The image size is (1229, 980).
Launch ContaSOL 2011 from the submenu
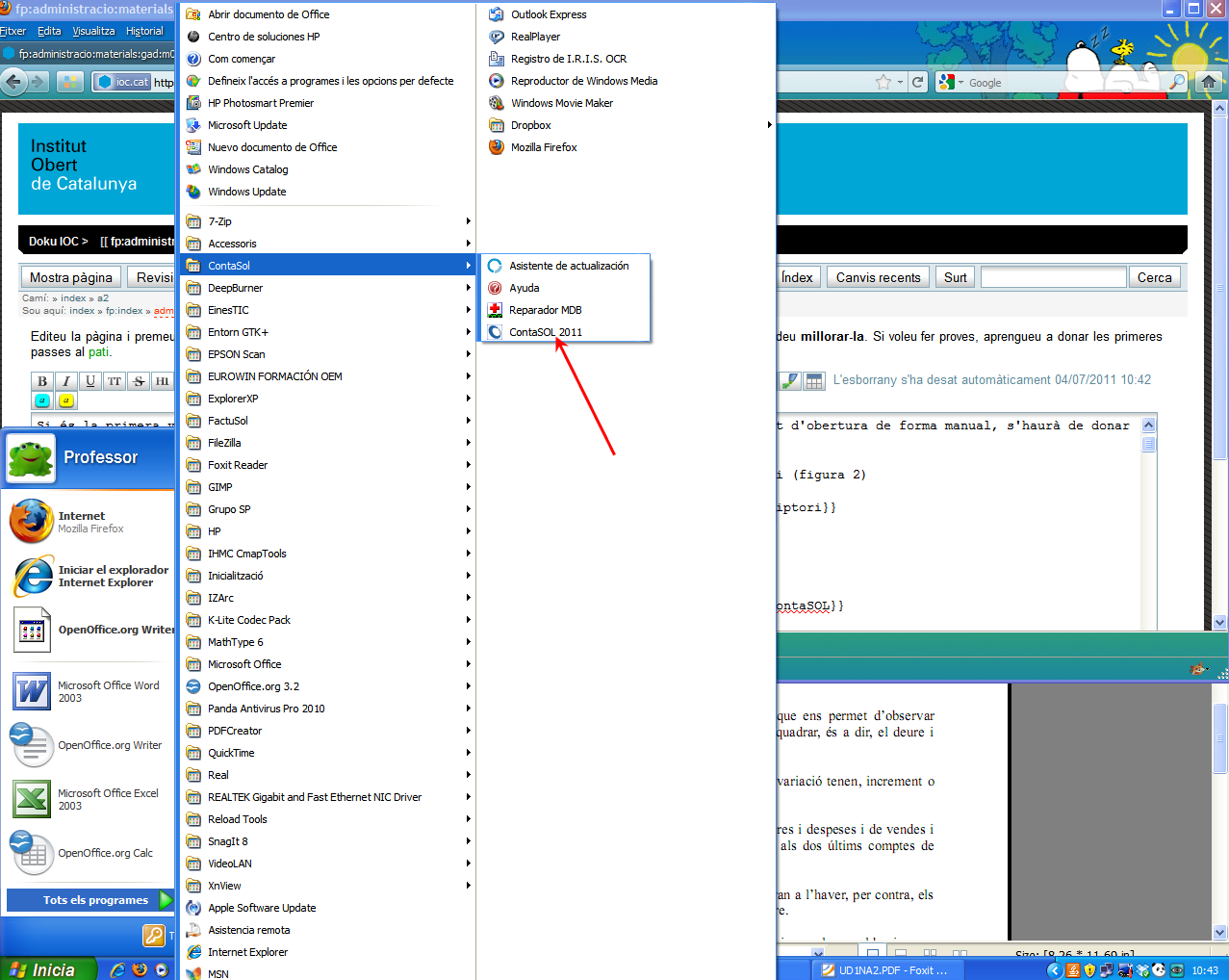pos(545,332)
